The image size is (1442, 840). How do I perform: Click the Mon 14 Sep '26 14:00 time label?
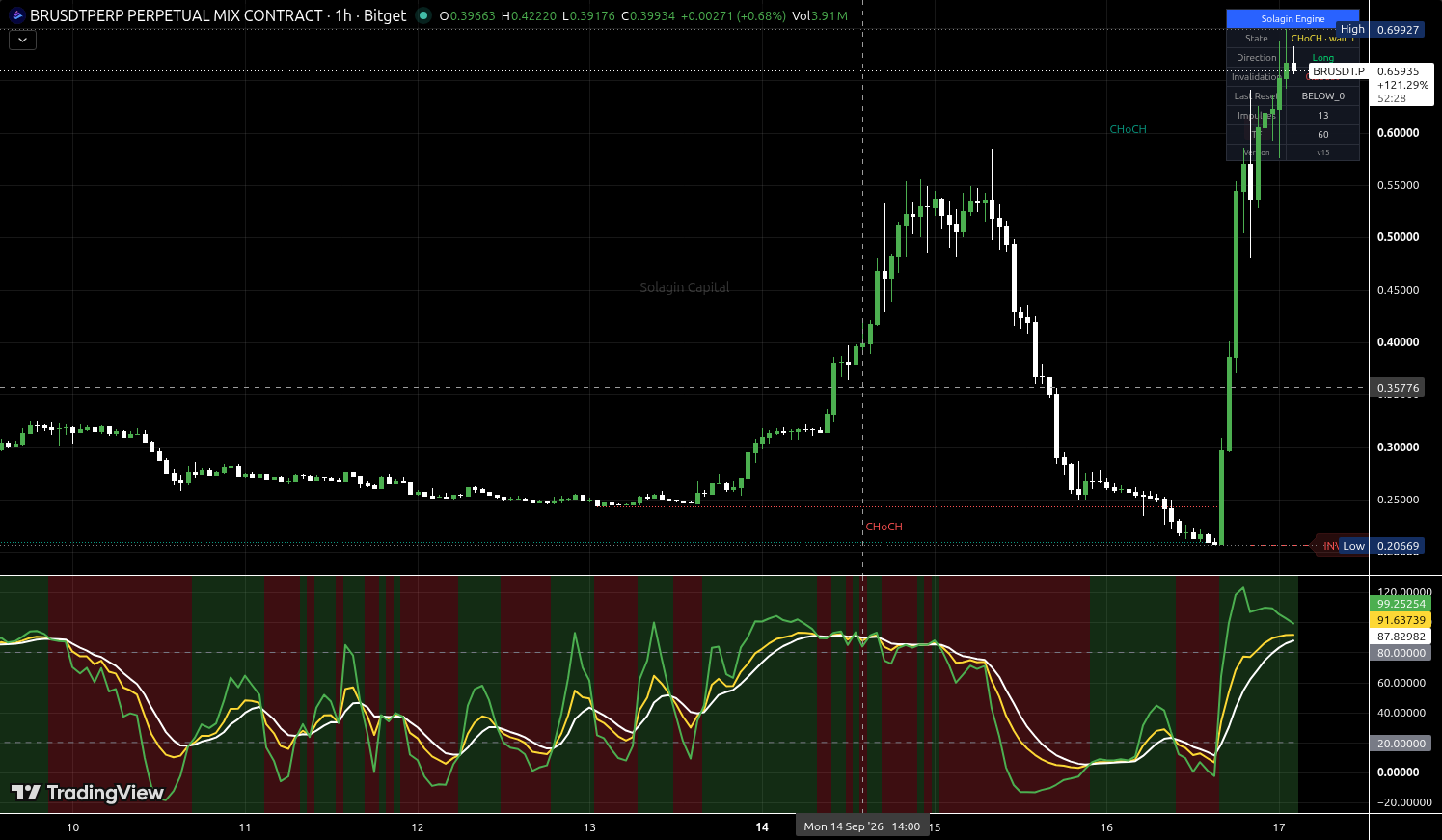(861, 826)
